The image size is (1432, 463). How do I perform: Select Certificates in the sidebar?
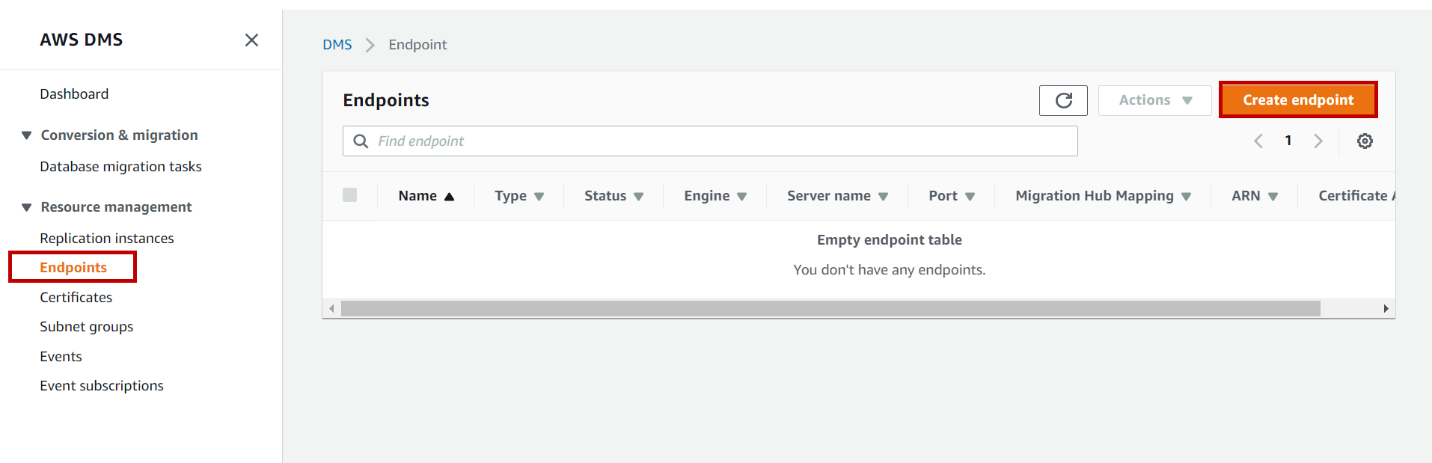[x=76, y=297]
